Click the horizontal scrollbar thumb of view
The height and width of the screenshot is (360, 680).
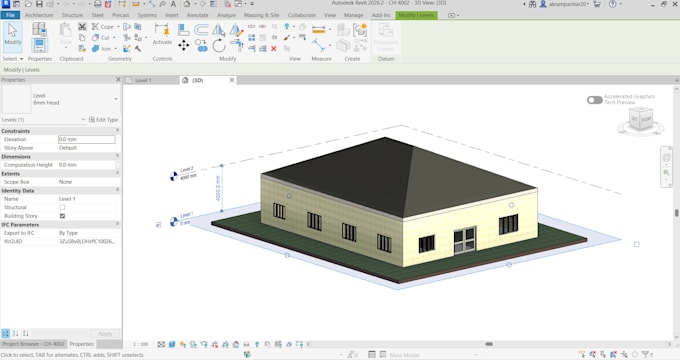489,344
